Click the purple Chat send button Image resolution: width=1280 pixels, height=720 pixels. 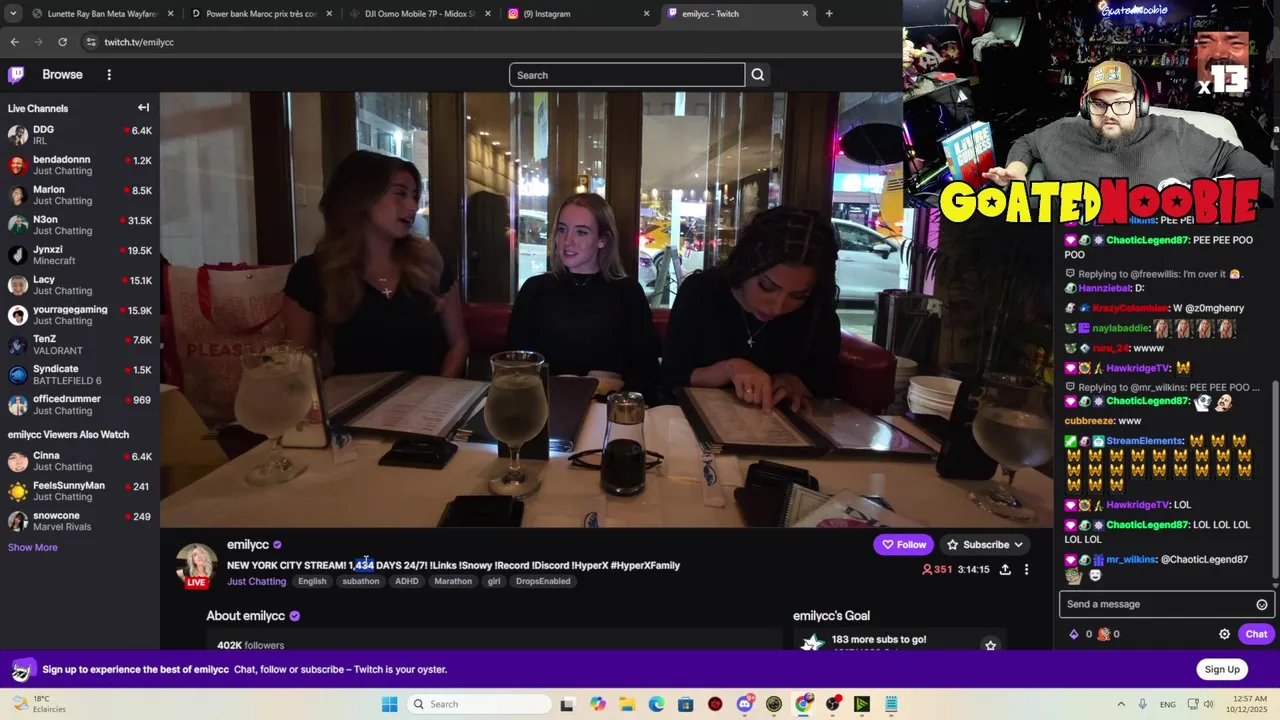pos(1256,634)
